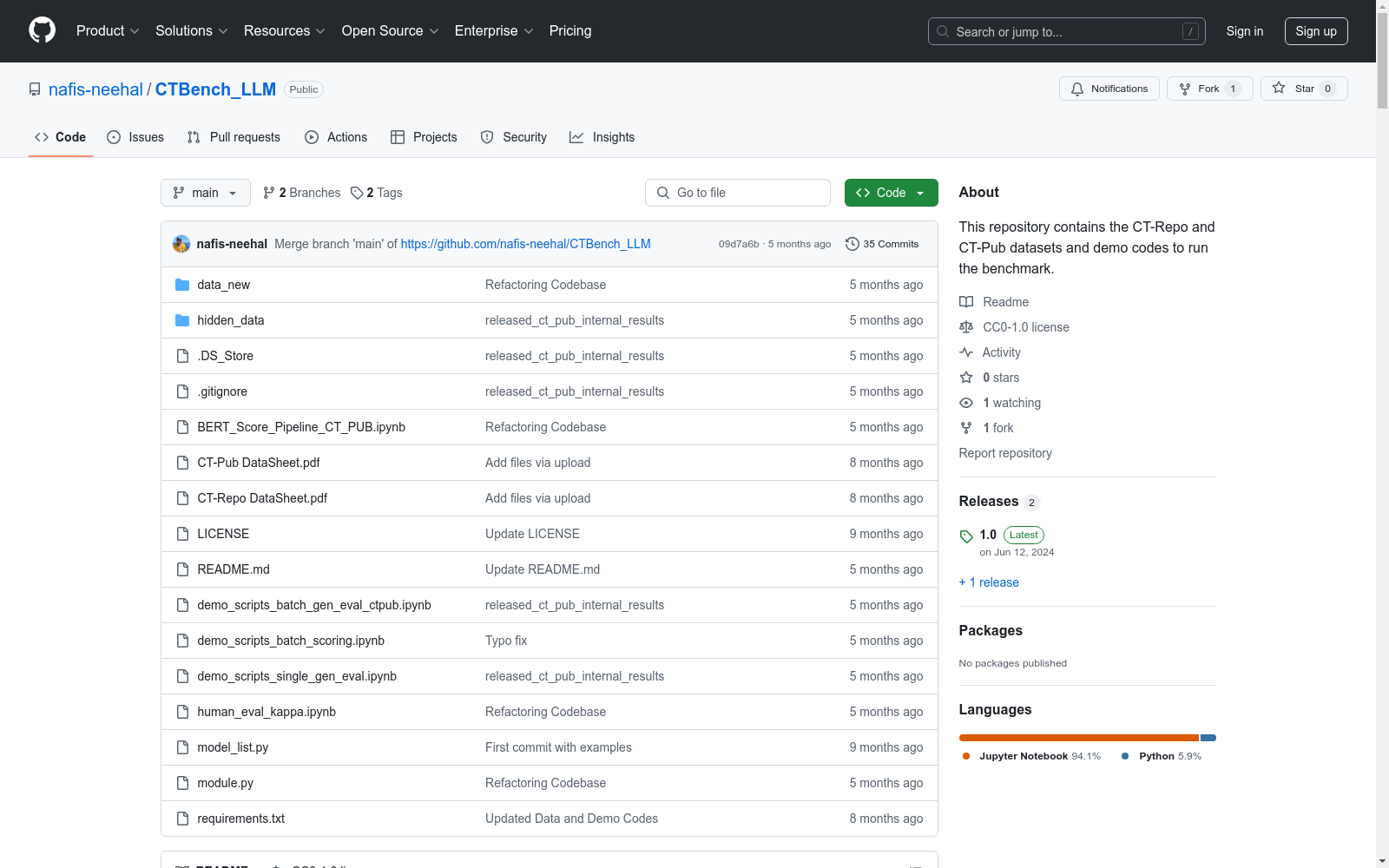Image resolution: width=1389 pixels, height=868 pixels.
Task: Click the Pricing link
Action: coord(570,31)
